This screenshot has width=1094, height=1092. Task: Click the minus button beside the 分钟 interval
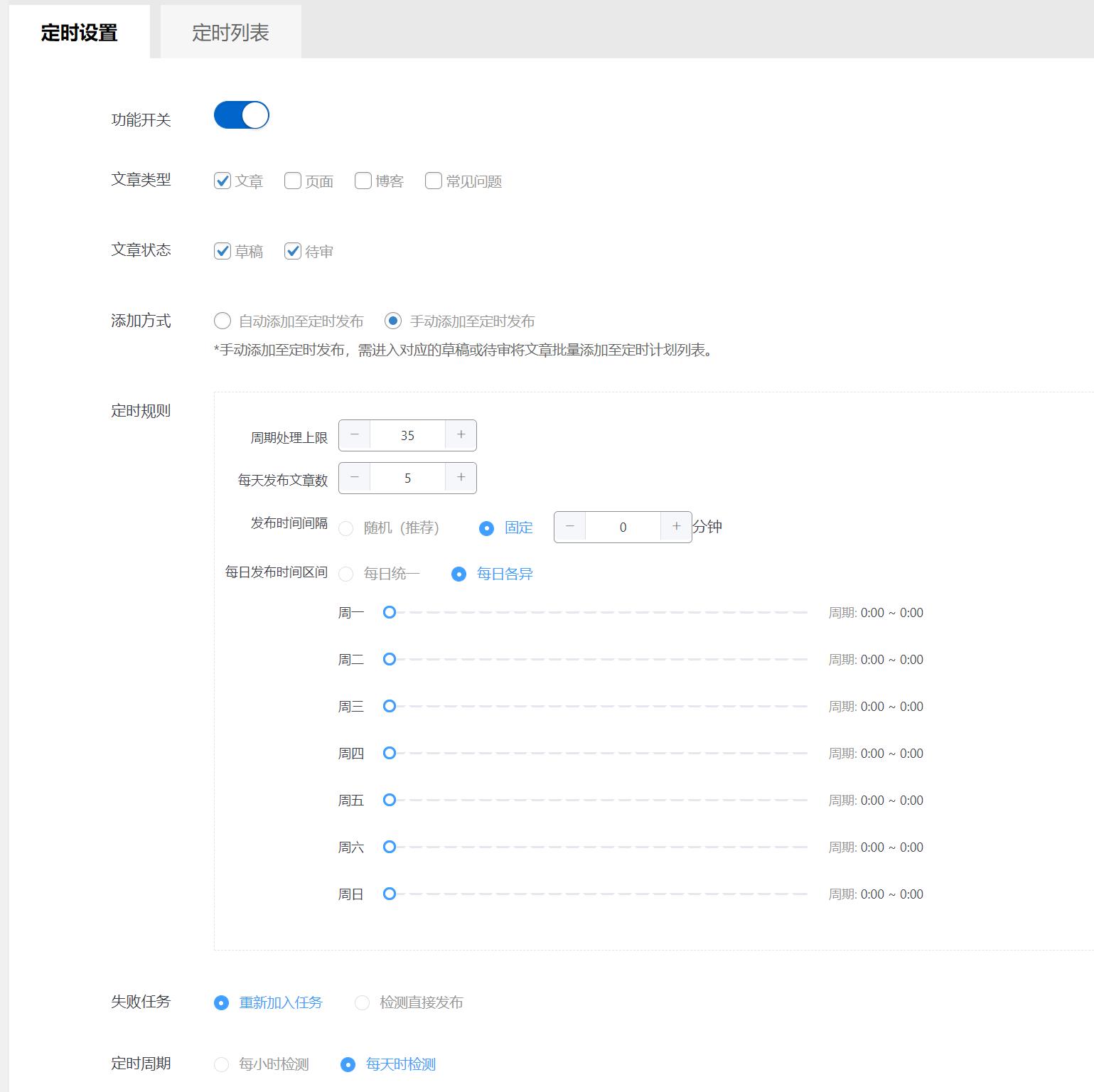point(569,527)
